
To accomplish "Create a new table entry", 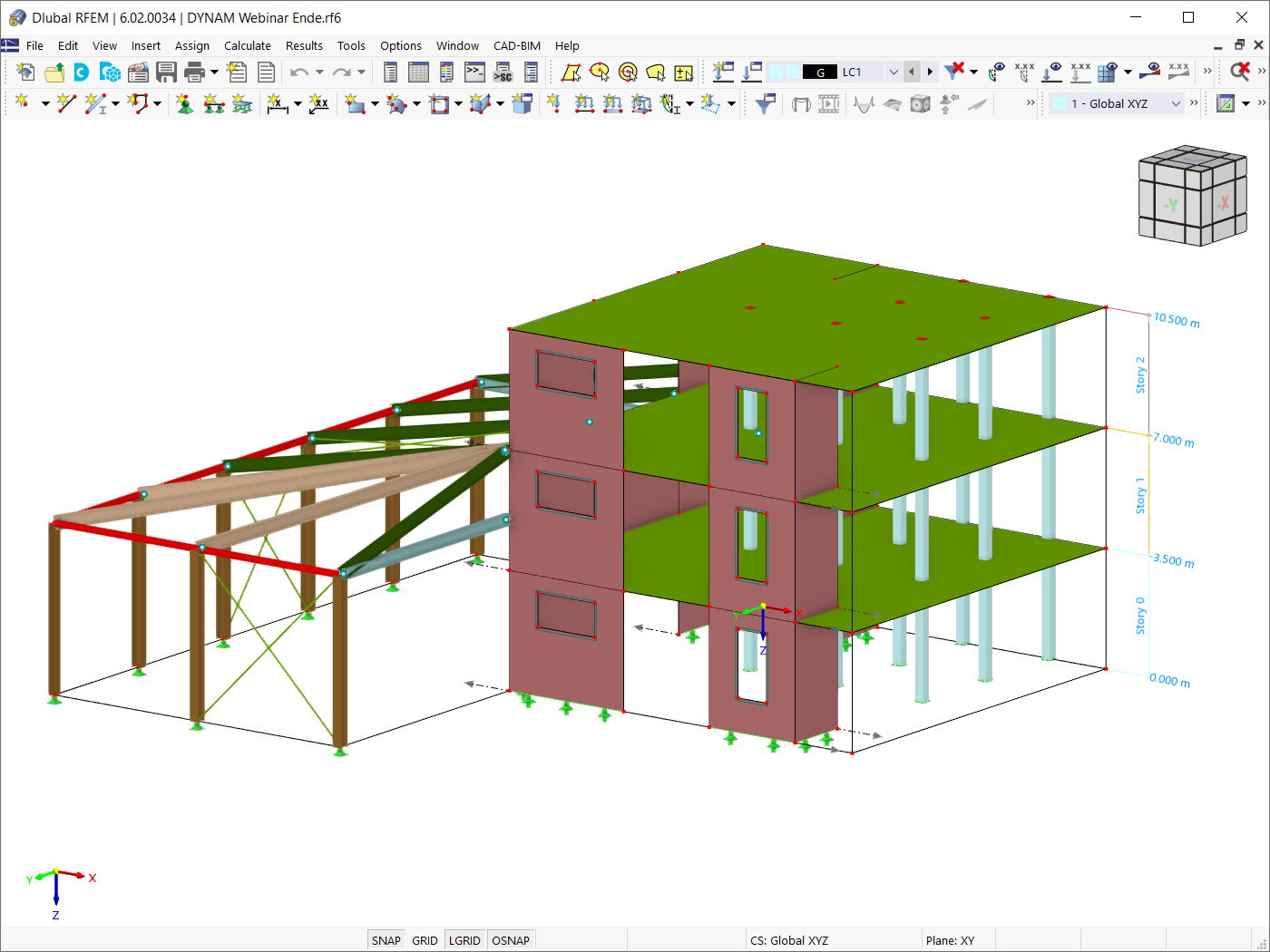I will click(x=239, y=71).
